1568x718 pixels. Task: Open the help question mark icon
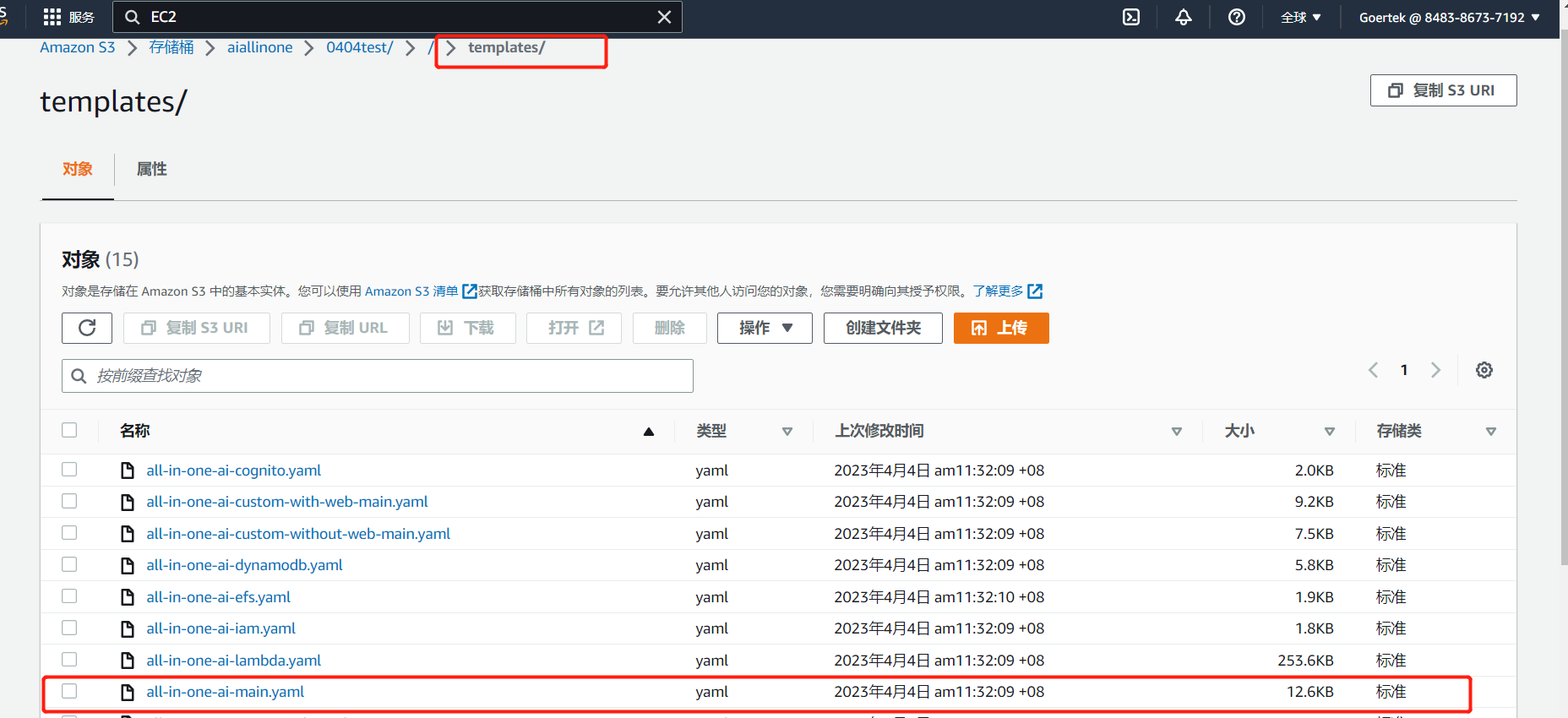1236,17
